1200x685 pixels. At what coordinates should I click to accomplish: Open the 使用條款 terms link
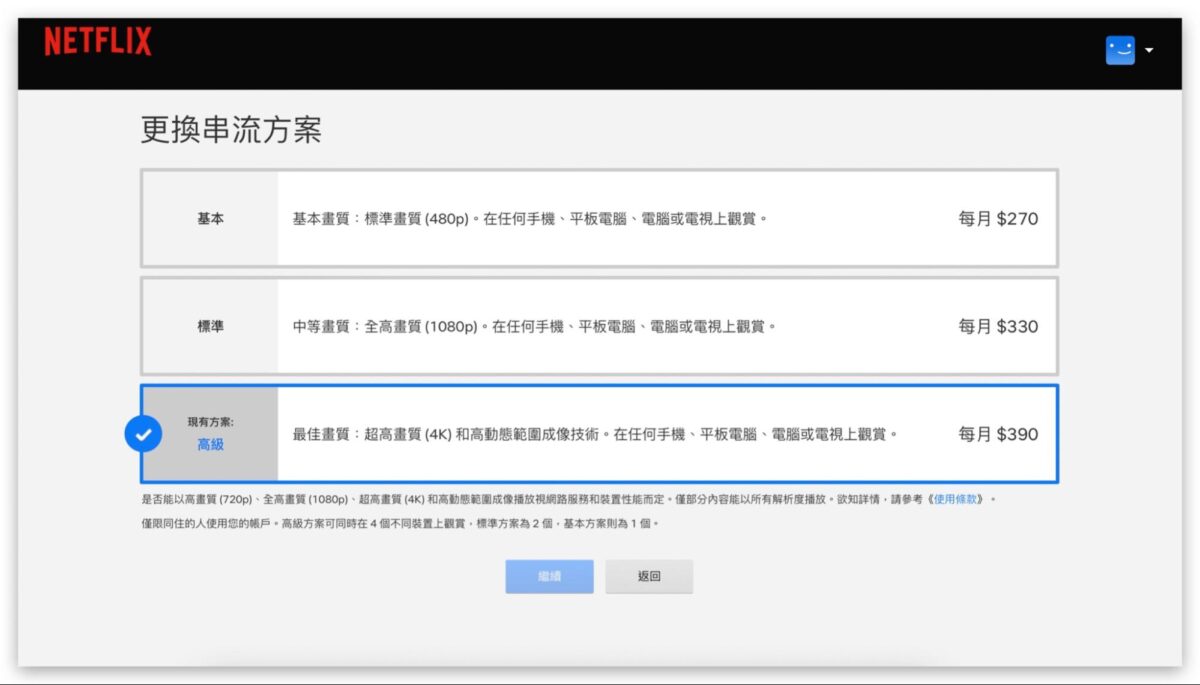958,499
